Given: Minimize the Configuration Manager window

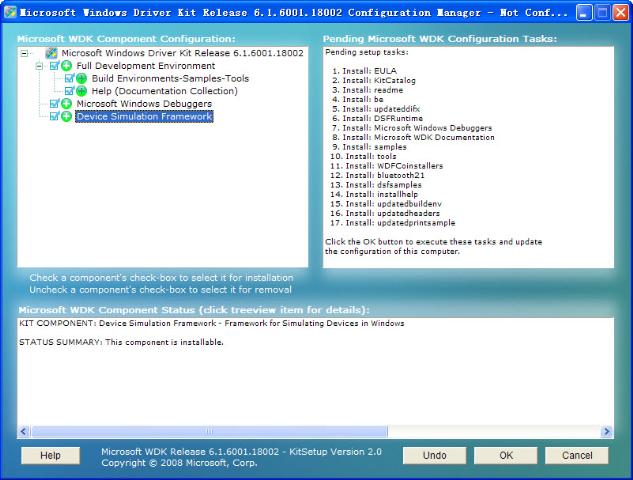Looking at the screenshot, I should coord(583,13).
